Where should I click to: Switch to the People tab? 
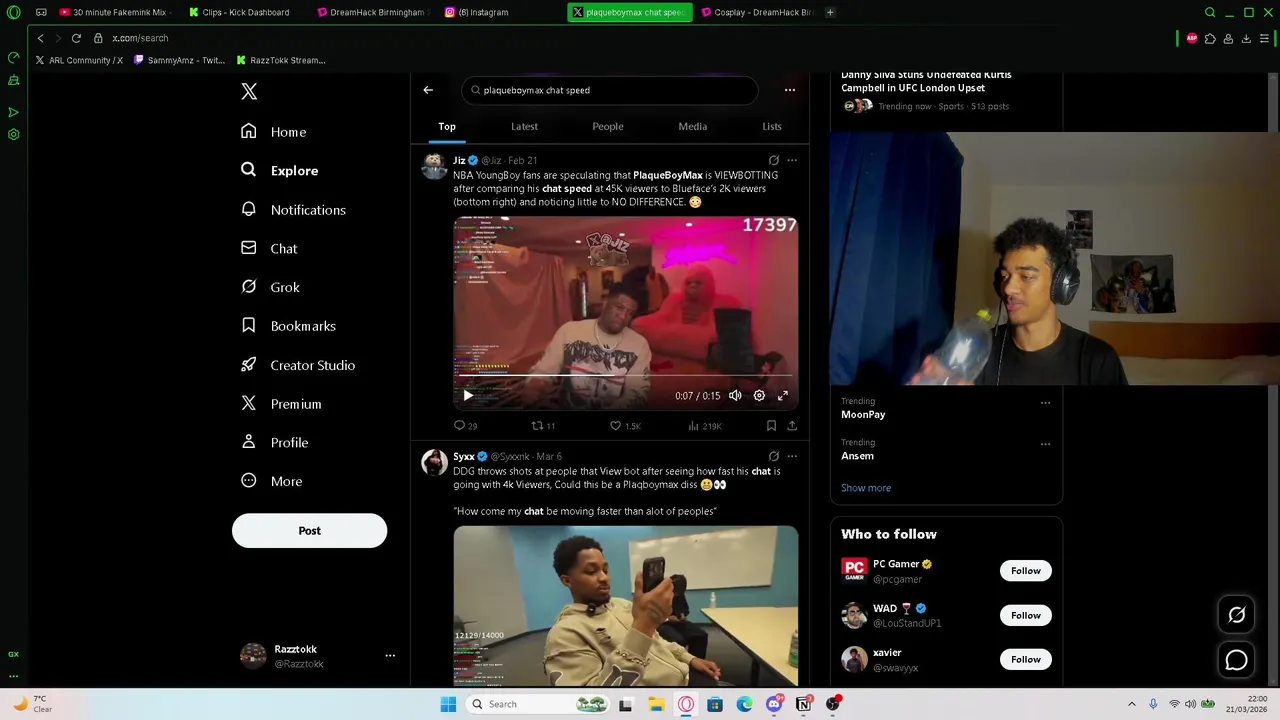608,127
